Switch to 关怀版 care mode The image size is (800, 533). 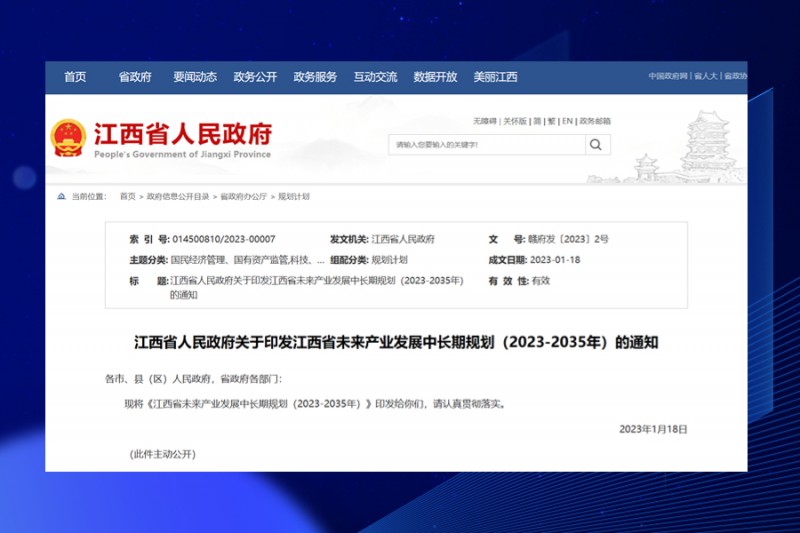tap(514, 121)
